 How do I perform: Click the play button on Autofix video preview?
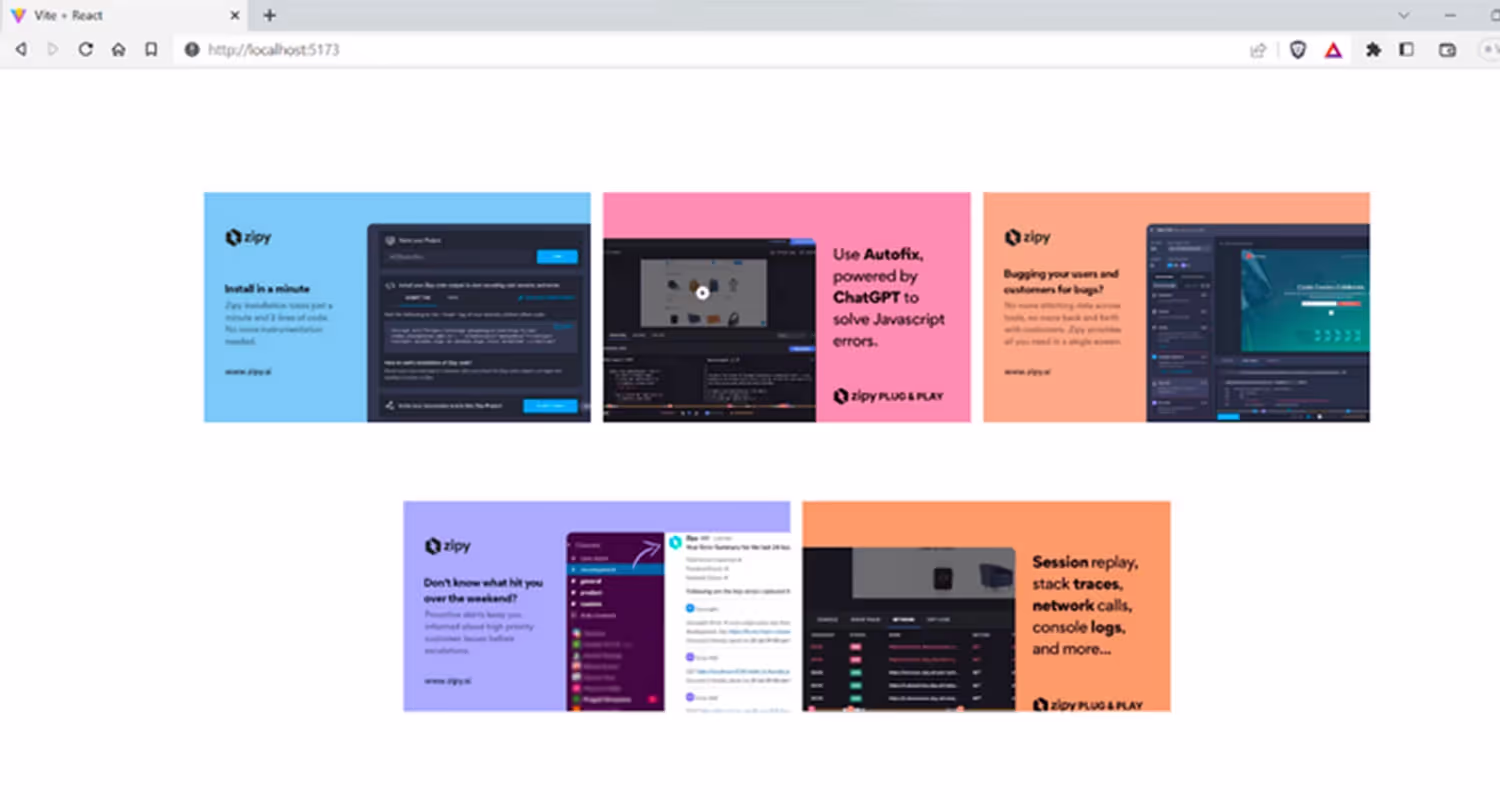(x=703, y=293)
